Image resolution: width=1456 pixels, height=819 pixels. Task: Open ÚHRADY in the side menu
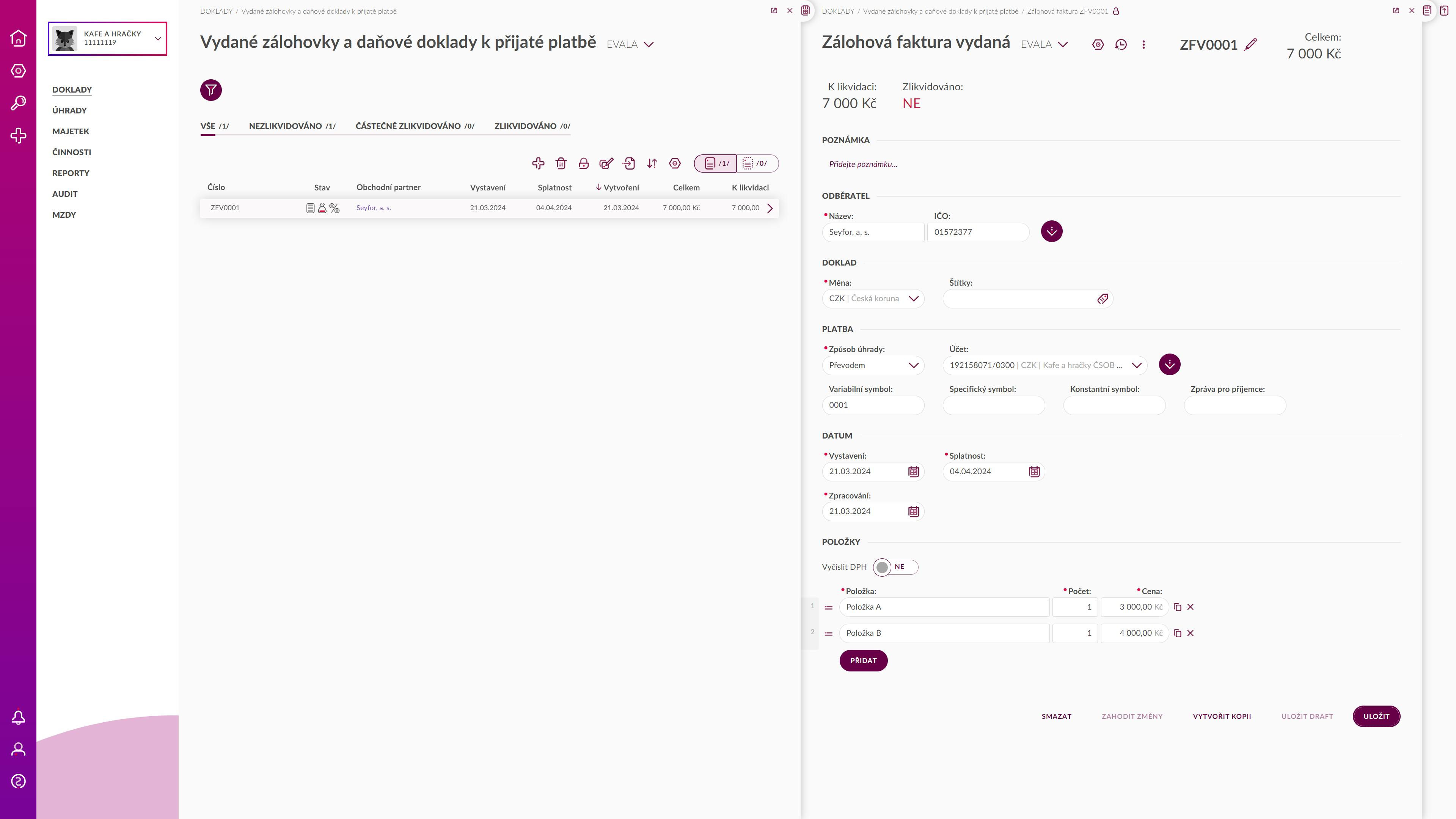(x=69, y=110)
